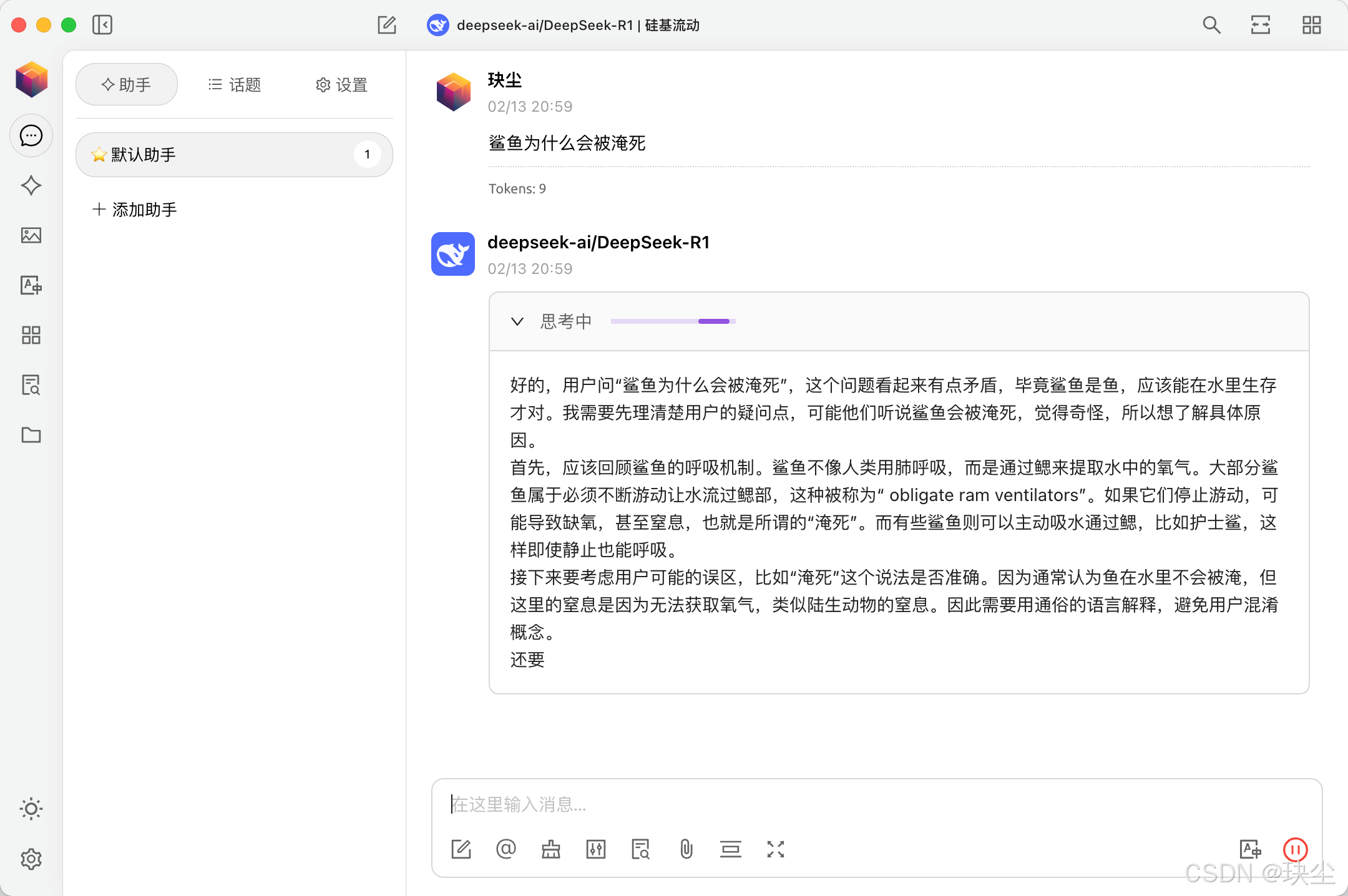Click the translate icon in left sidebar
Image resolution: width=1348 pixels, height=896 pixels.
tap(31, 285)
